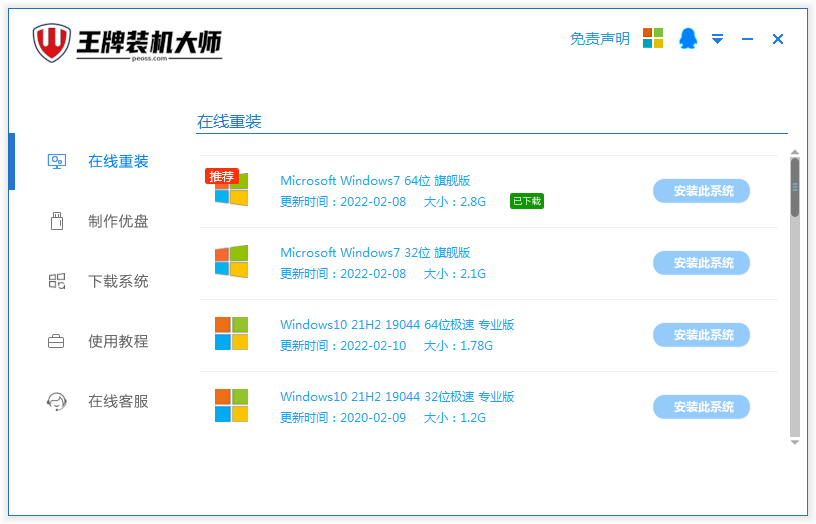Click the system list scrollbar thumb
Screen dimensions: 816x524
click(x=795, y=187)
